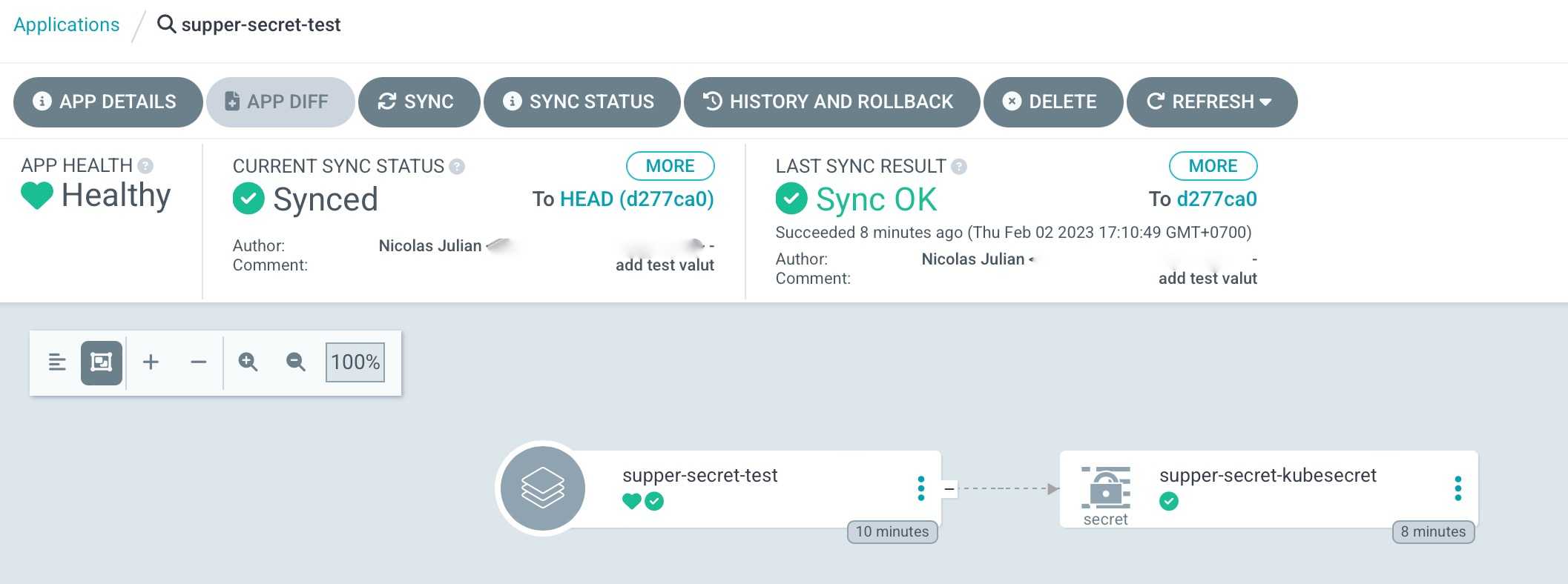Click the plus expand-all nodes icon

tap(151, 362)
